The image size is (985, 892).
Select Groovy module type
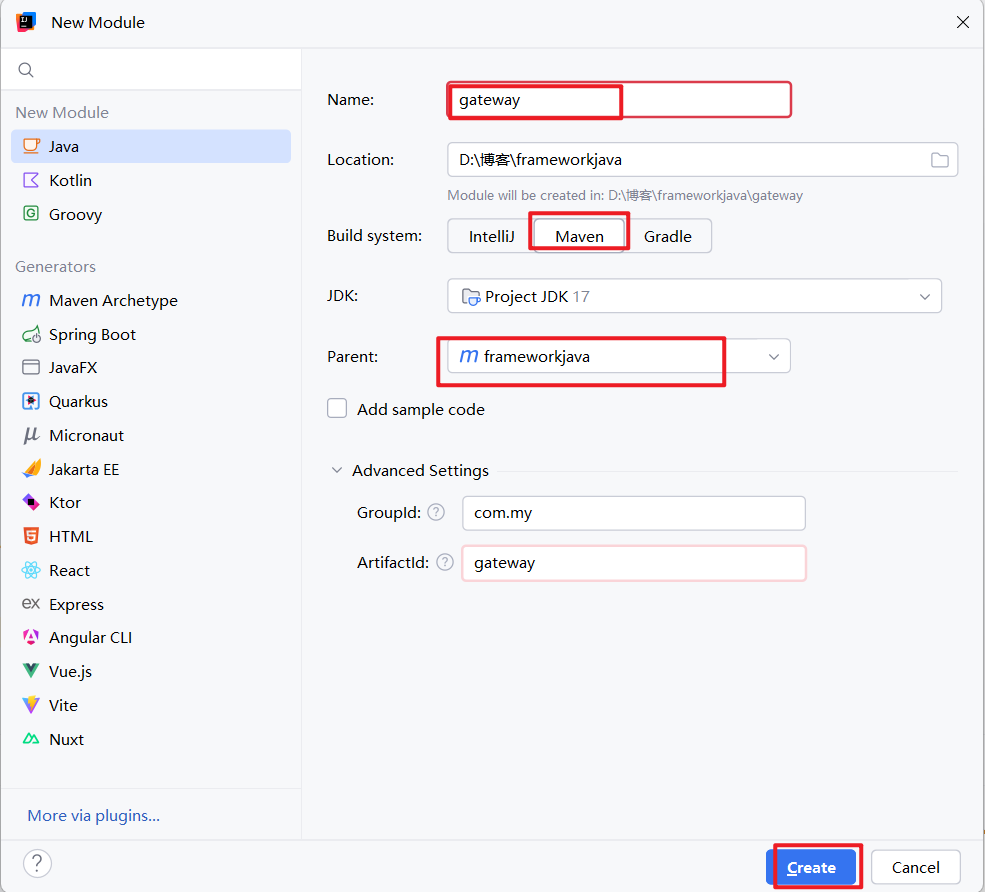point(151,214)
